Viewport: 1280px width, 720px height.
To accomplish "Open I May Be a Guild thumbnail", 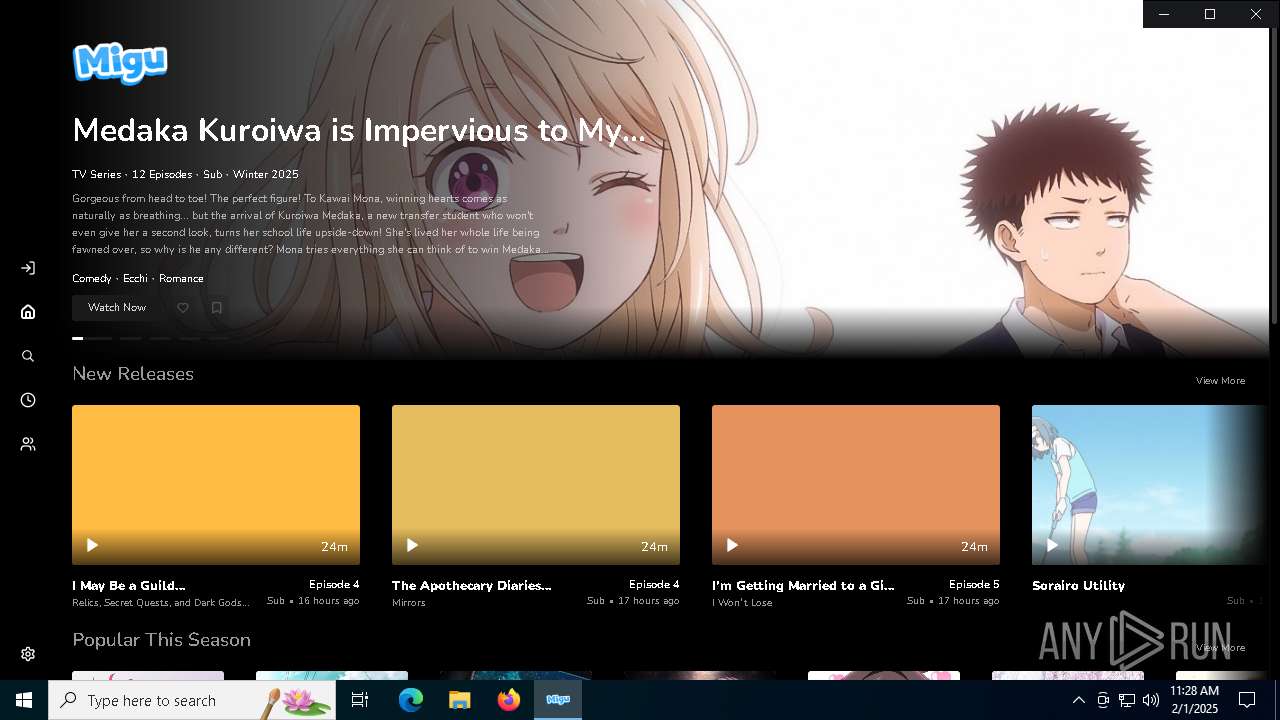I will (x=216, y=485).
